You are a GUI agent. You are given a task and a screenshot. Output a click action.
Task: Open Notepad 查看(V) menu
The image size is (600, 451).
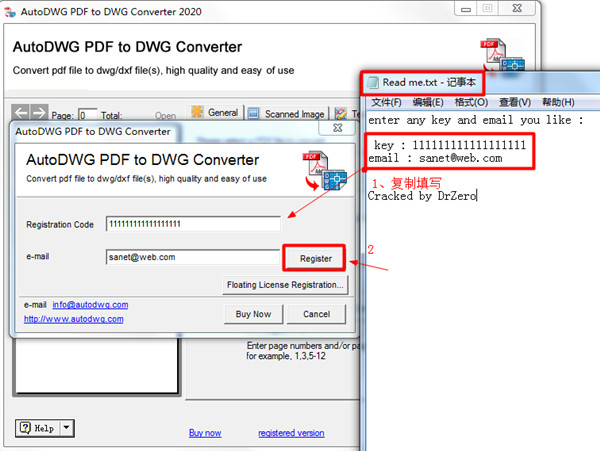515,102
